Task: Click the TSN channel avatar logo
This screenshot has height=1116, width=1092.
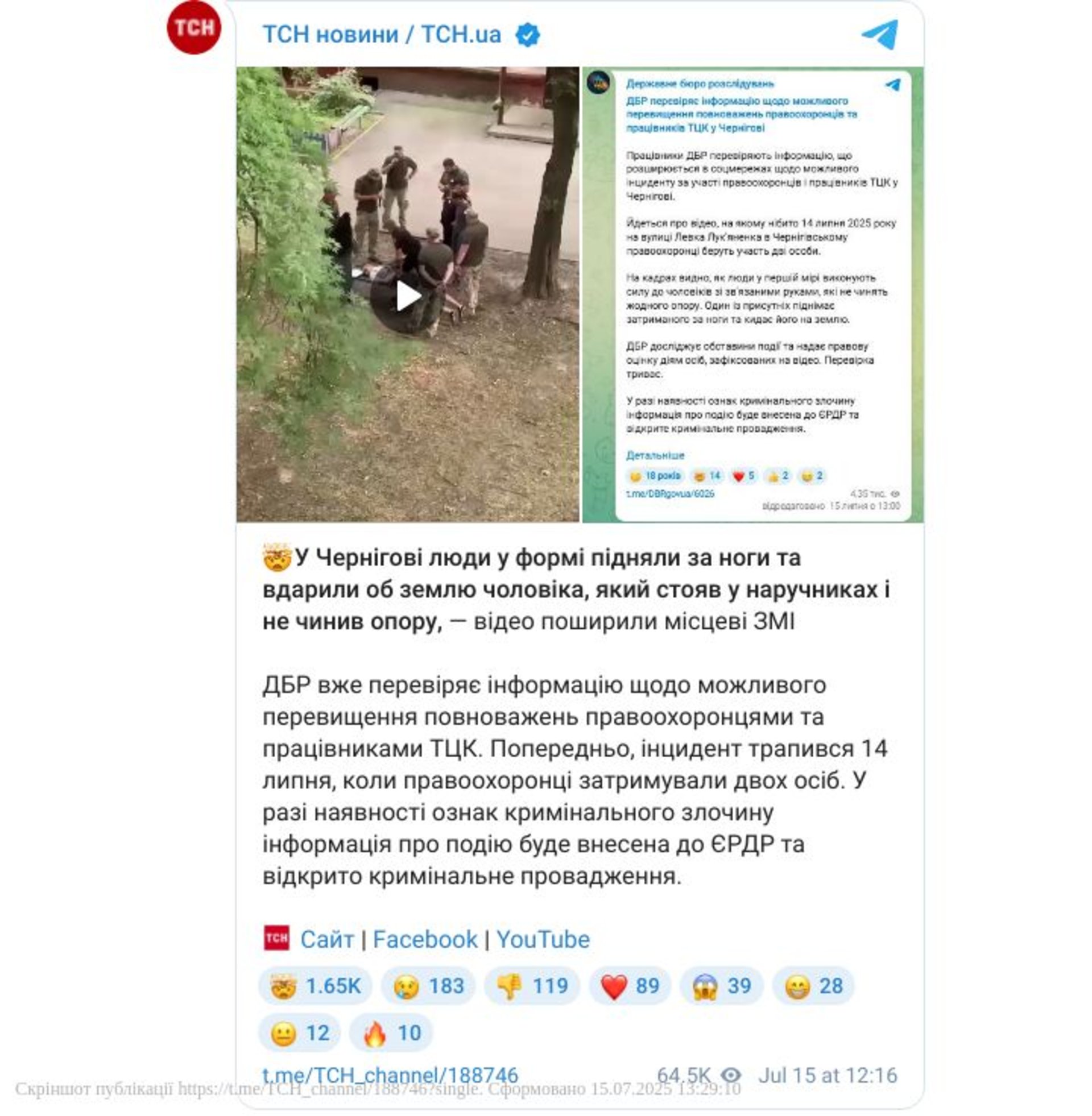Action: 194,27
